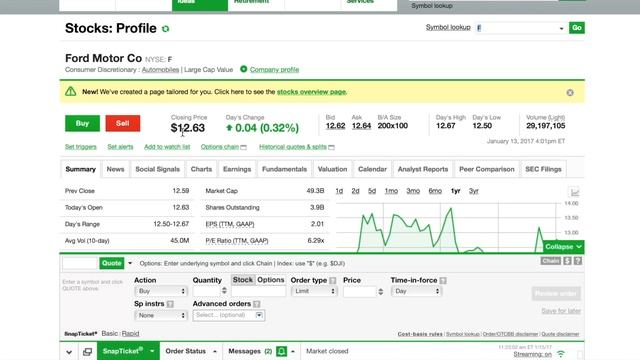Expand the Messages panel arrow
The height and width of the screenshot is (360, 640).
[x=293, y=351]
